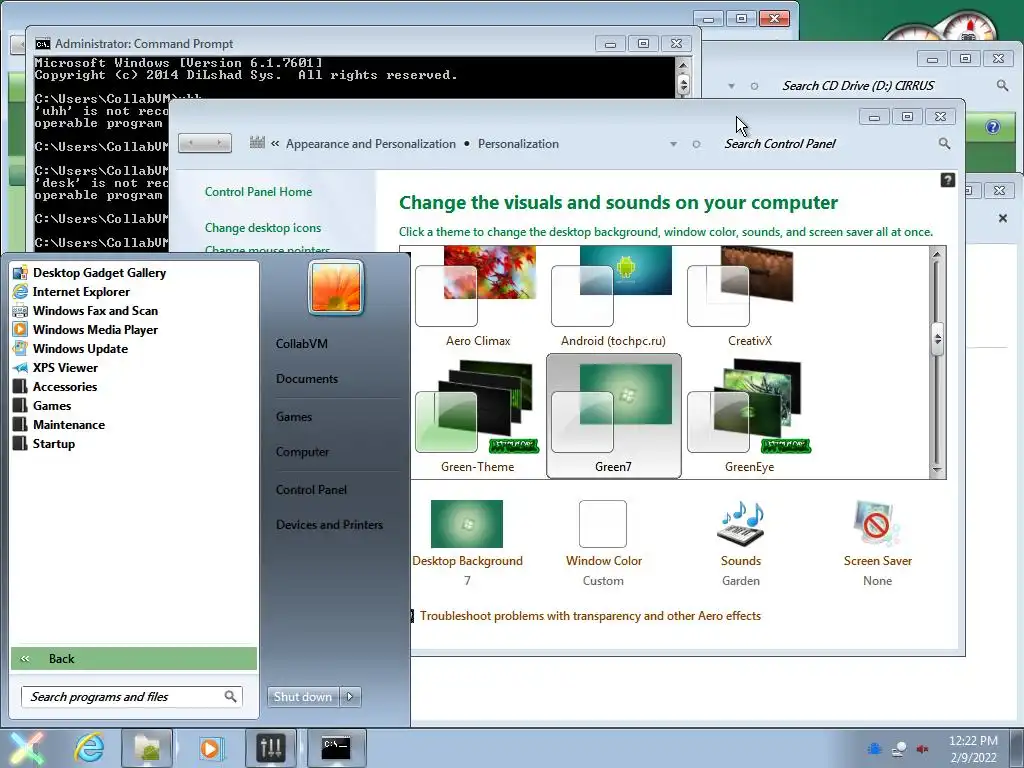Click the user account flower picture
This screenshot has width=1024, height=768.
click(x=336, y=287)
